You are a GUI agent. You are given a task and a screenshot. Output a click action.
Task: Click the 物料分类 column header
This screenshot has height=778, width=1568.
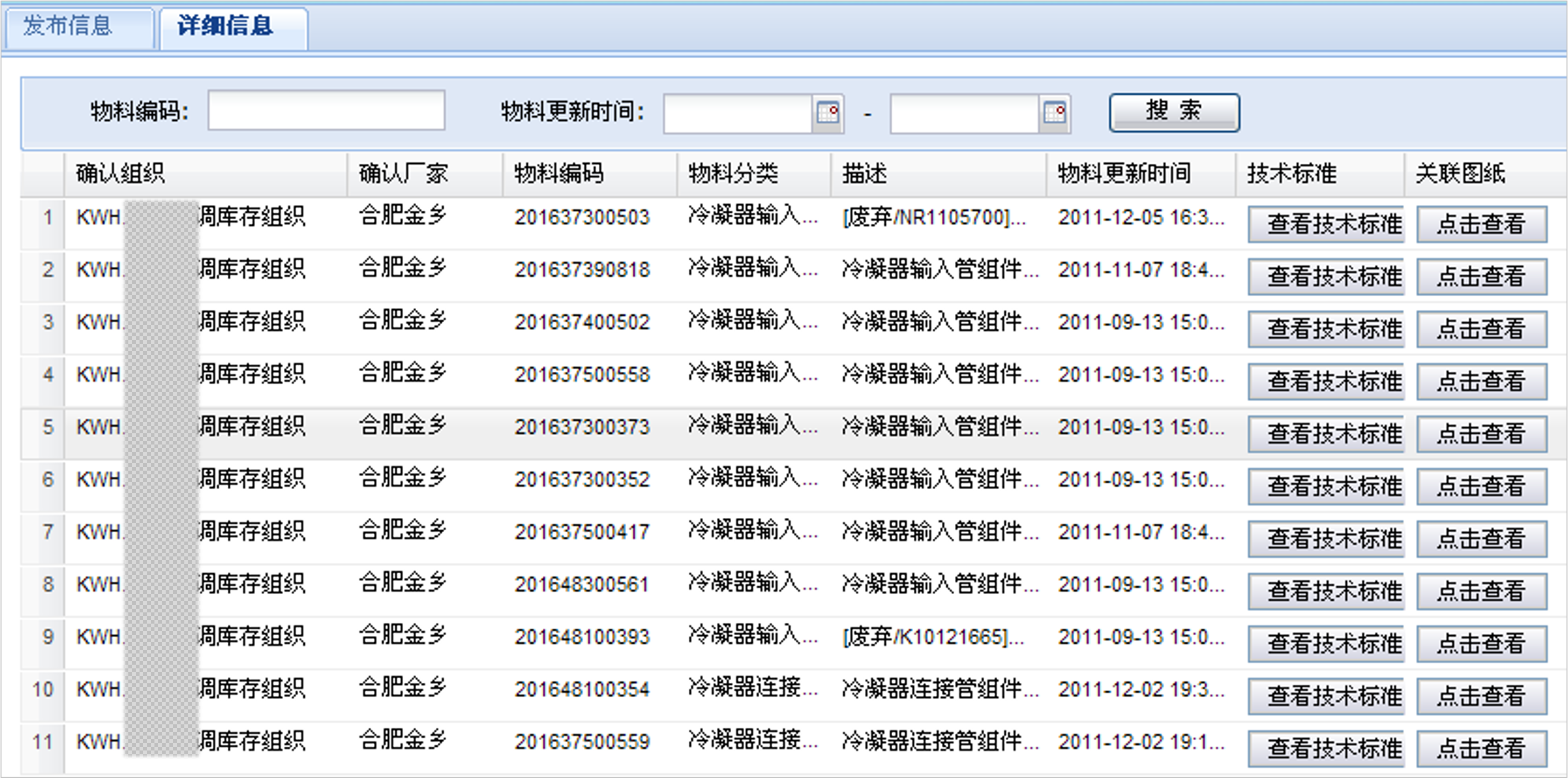coord(733,174)
